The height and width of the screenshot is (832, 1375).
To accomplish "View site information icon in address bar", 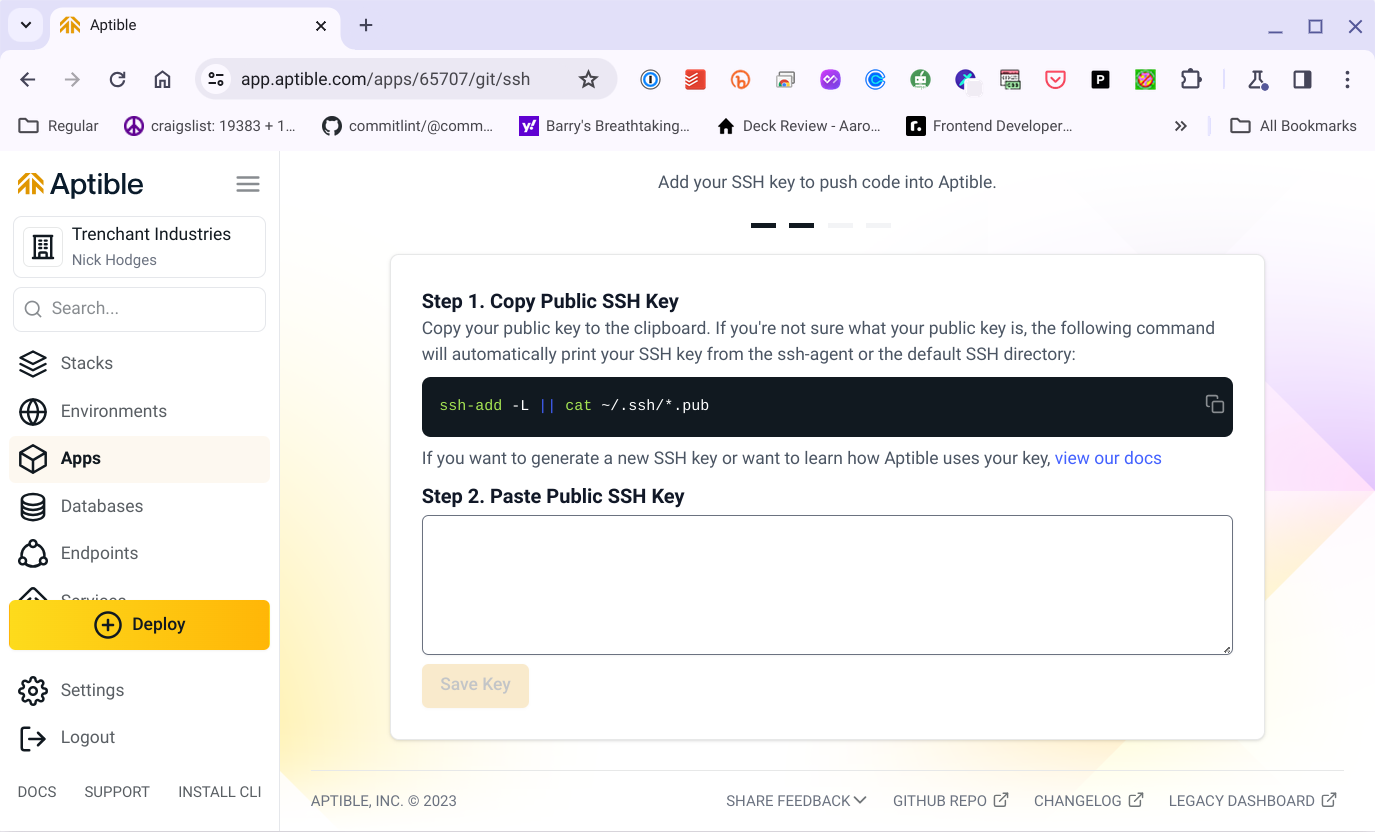I will [215, 80].
